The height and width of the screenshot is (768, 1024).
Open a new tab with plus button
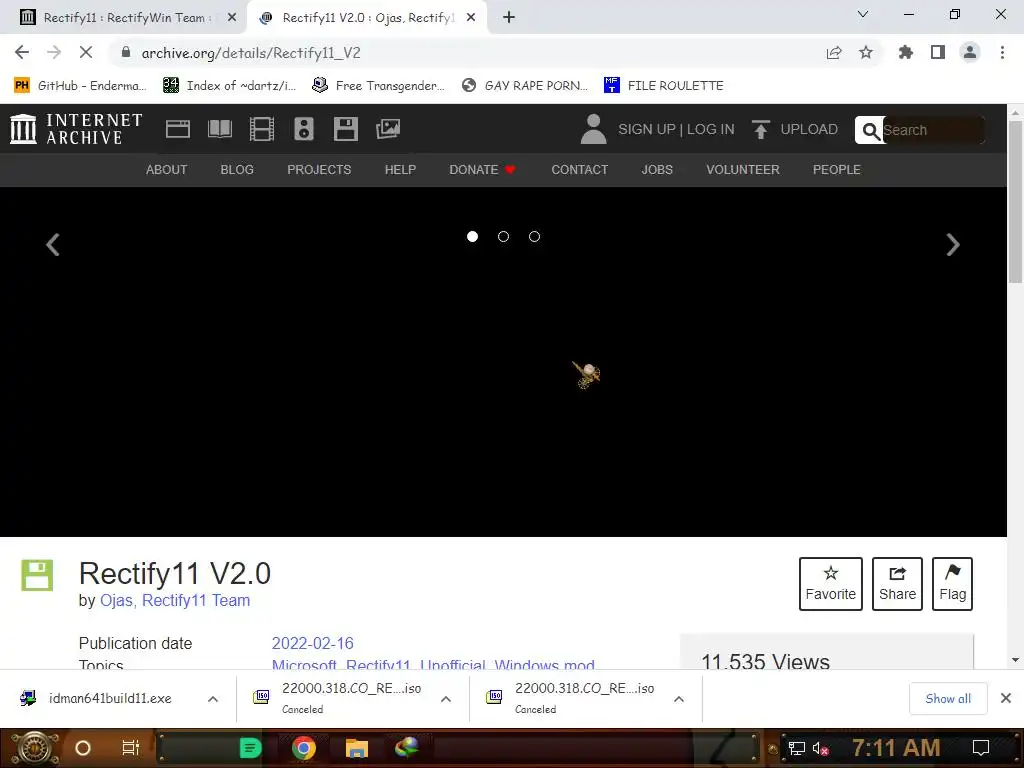[509, 18]
